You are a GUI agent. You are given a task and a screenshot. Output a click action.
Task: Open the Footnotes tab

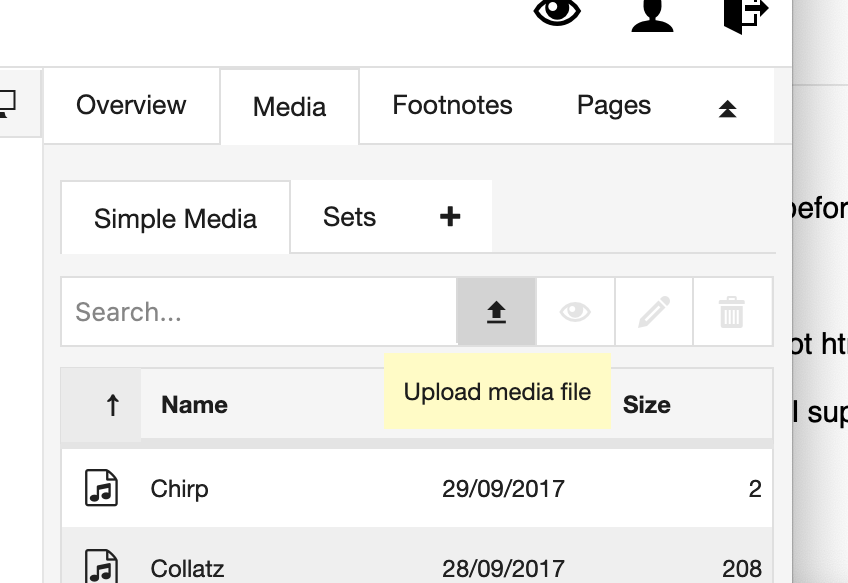click(452, 106)
